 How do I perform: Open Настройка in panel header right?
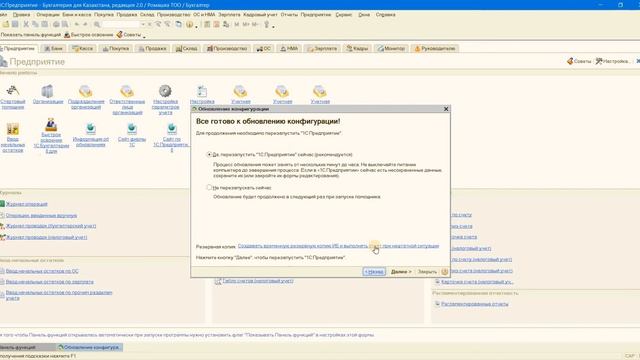pyautogui.click(x=612, y=61)
